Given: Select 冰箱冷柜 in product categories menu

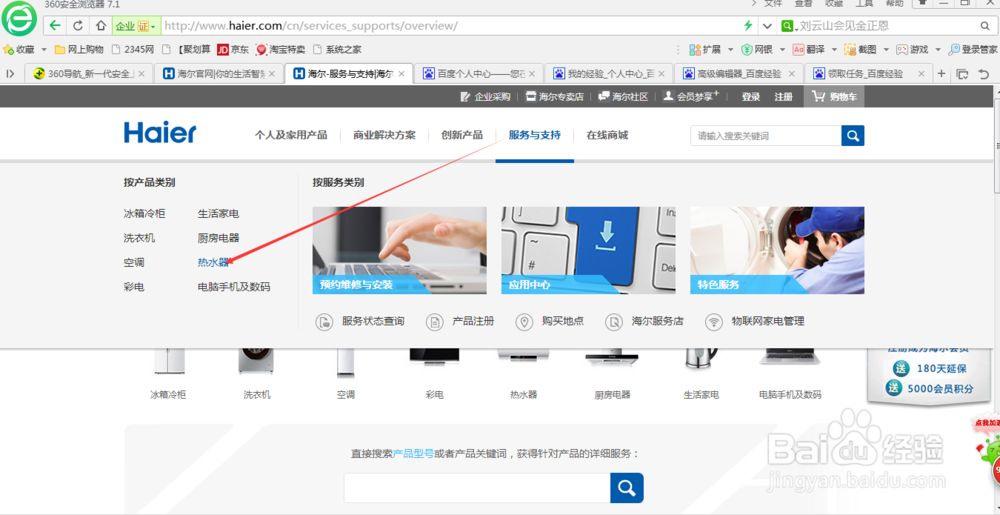Looking at the screenshot, I should coord(144,214).
